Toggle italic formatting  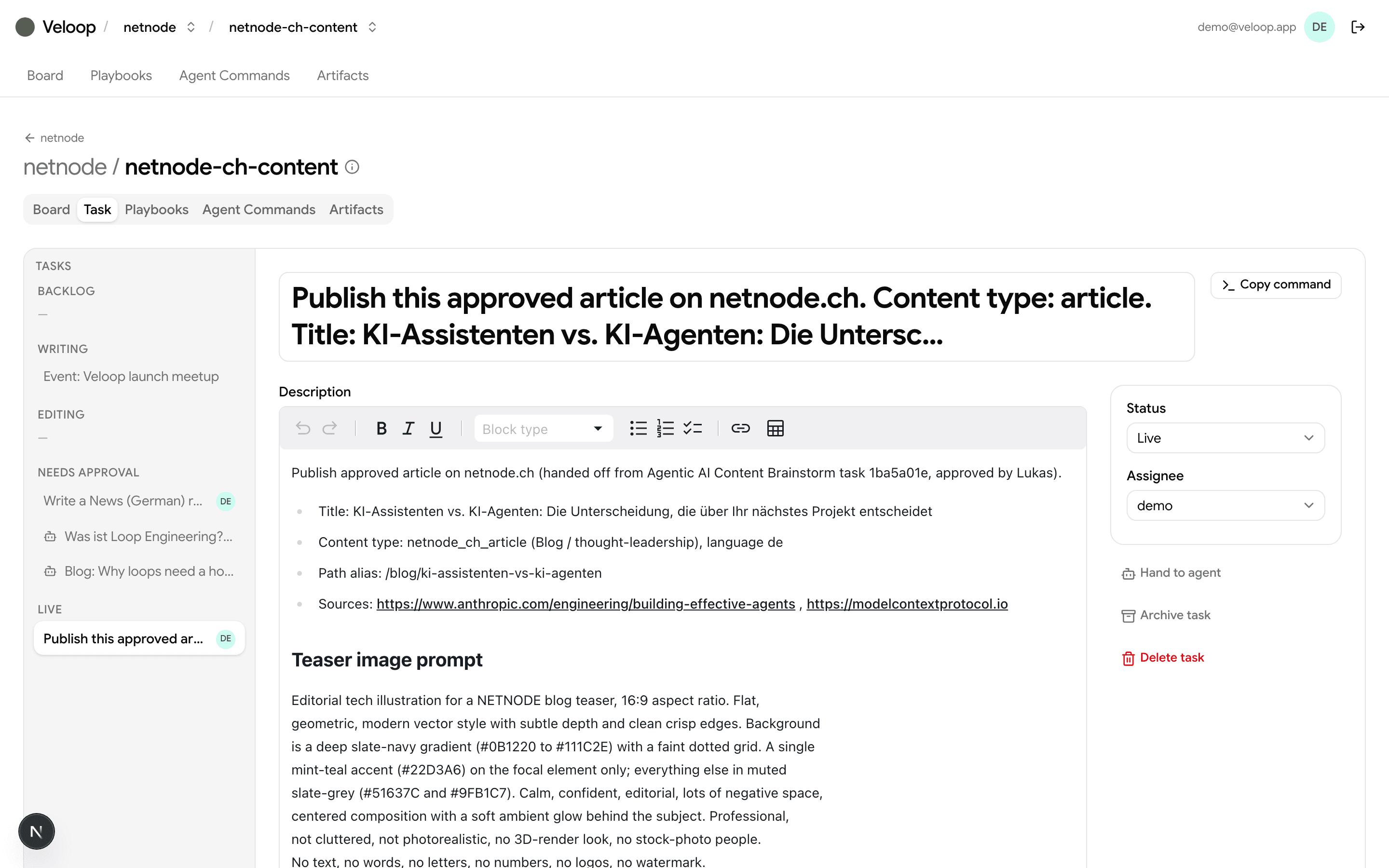408,428
